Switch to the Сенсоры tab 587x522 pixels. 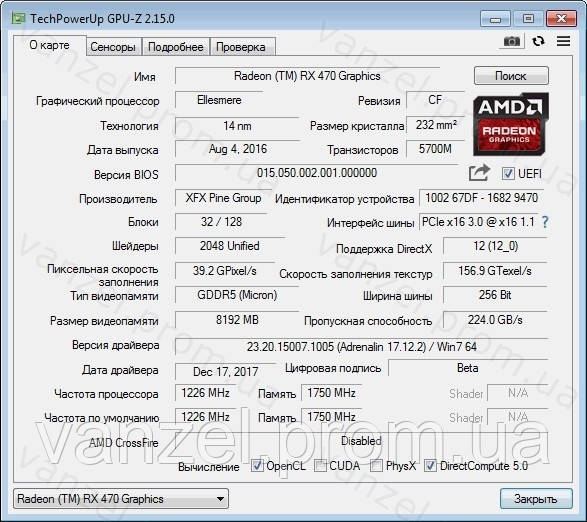tap(113, 47)
